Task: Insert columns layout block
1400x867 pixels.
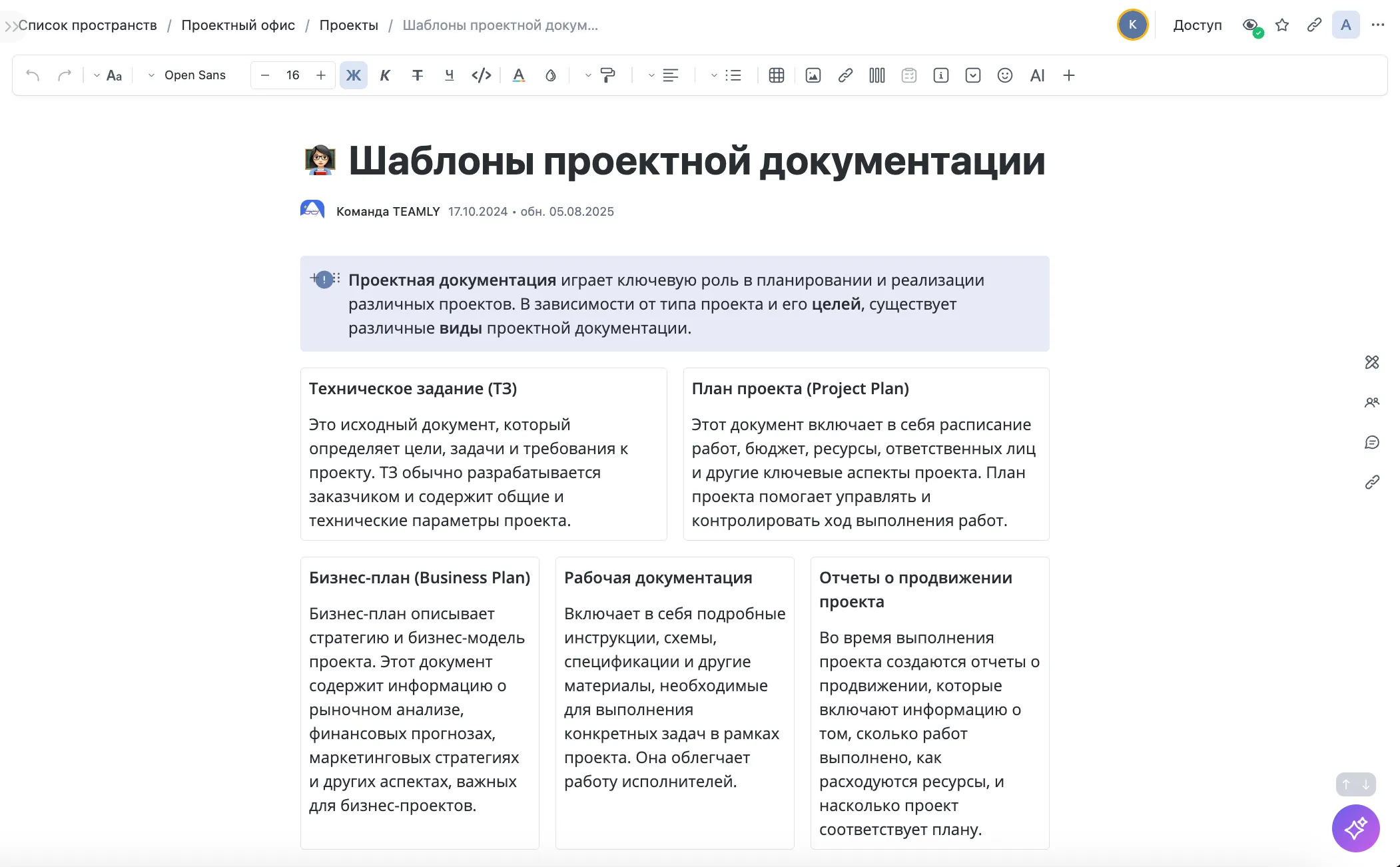Action: (x=877, y=75)
